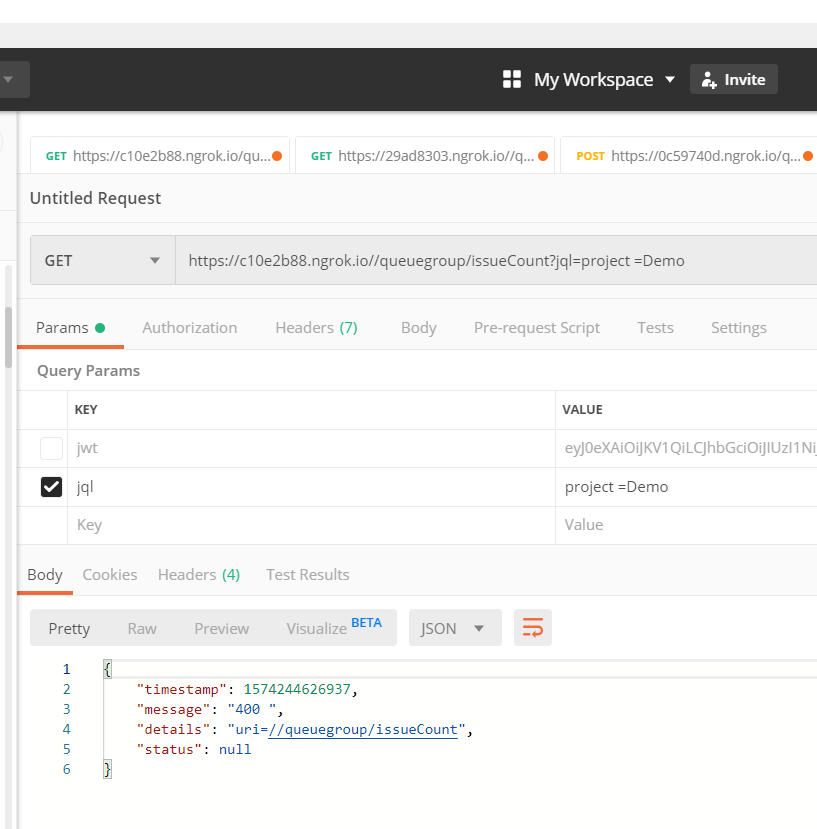Open the Pre-request Script tab

[537, 328]
